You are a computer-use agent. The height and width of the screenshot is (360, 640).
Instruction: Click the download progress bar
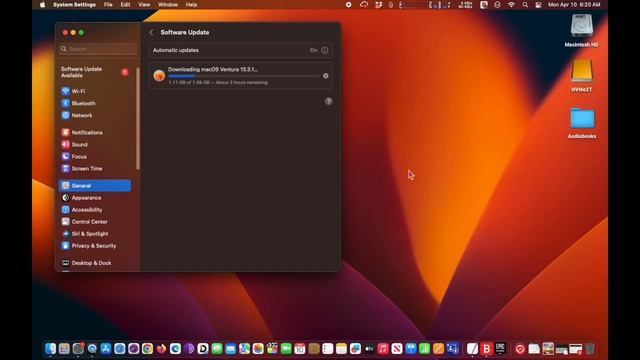[244, 76]
